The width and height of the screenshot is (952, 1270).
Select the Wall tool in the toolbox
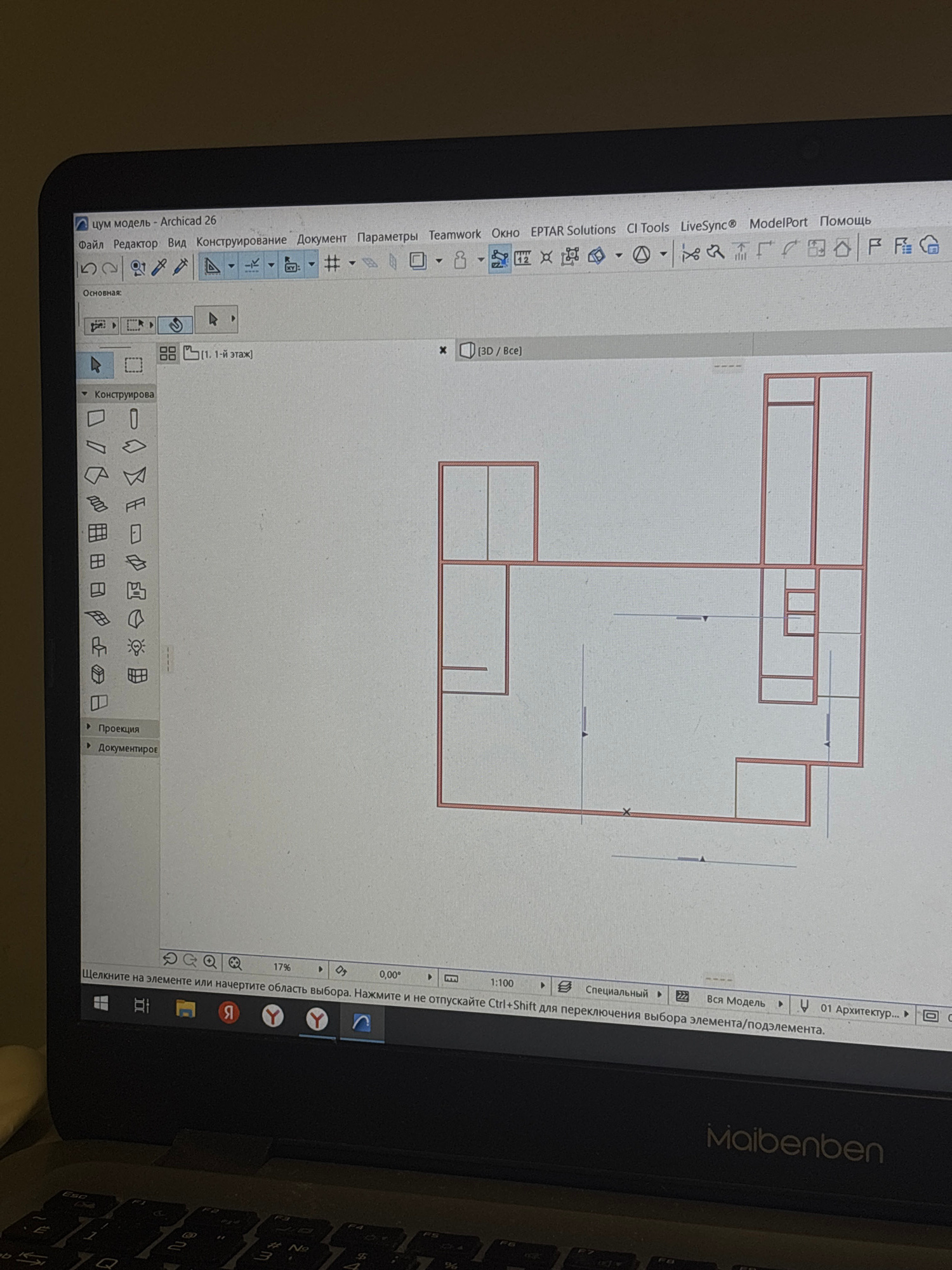coord(96,418)
